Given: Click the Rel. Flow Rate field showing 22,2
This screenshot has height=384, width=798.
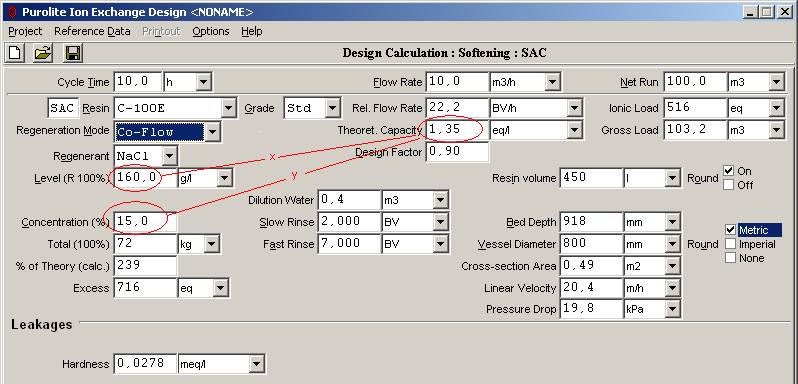Looking at the screenshot, I should 457,108.
